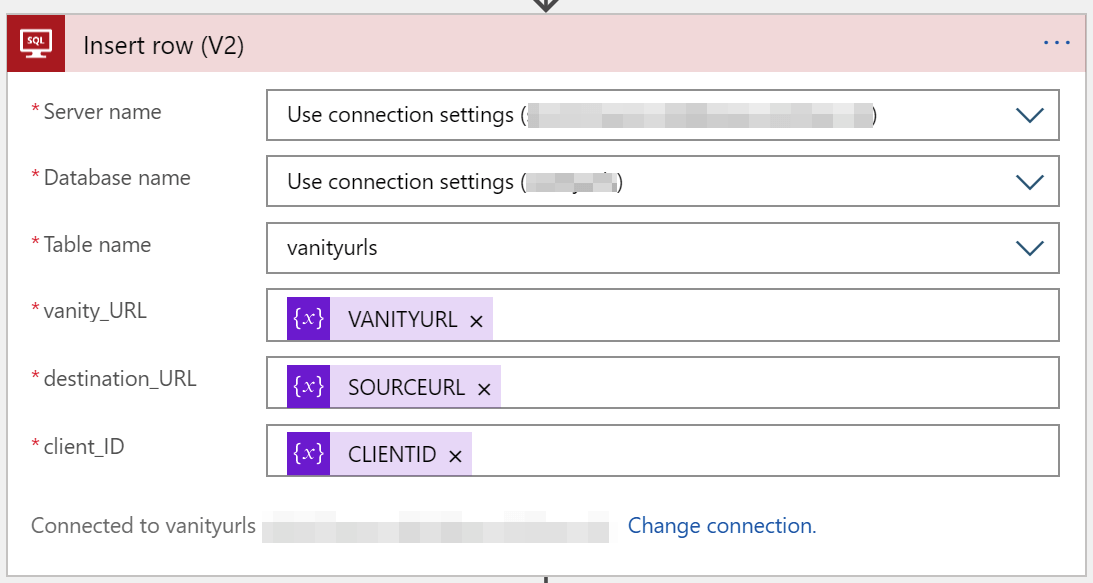Screen dimensions: 1093x583
Task: Open the Server name dropdown
Action: point(1029,115)
